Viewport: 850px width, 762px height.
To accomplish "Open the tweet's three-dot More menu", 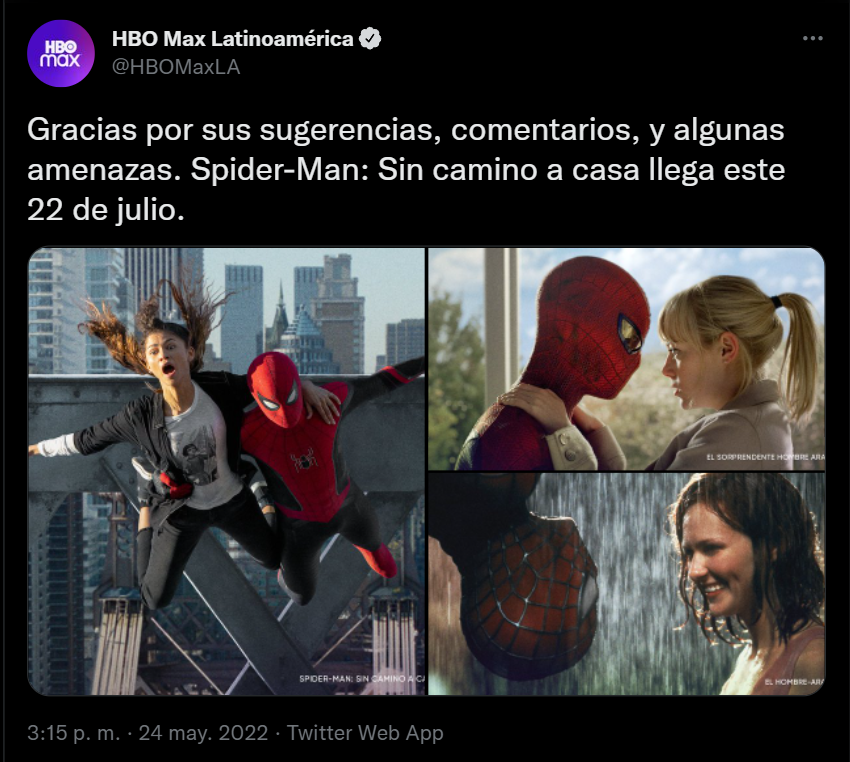I will pyautogui.click(x=813, y=38).
